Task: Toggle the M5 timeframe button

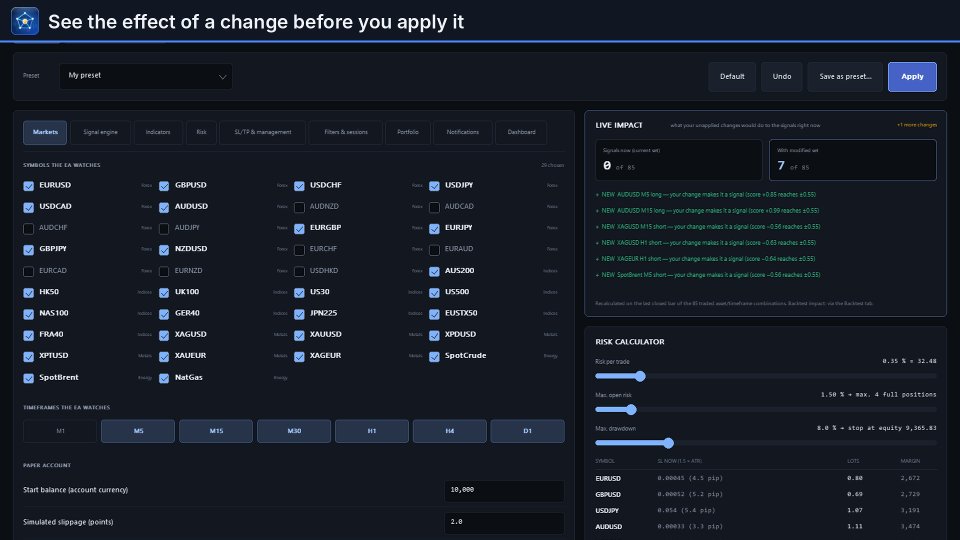Action: tap(138, 431)
